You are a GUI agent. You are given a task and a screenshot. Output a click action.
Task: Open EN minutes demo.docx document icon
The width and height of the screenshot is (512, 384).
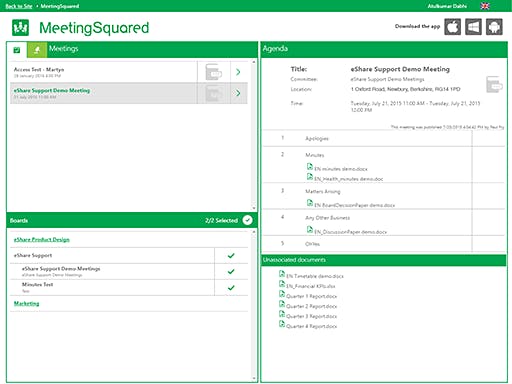click(x=310, y=166)
